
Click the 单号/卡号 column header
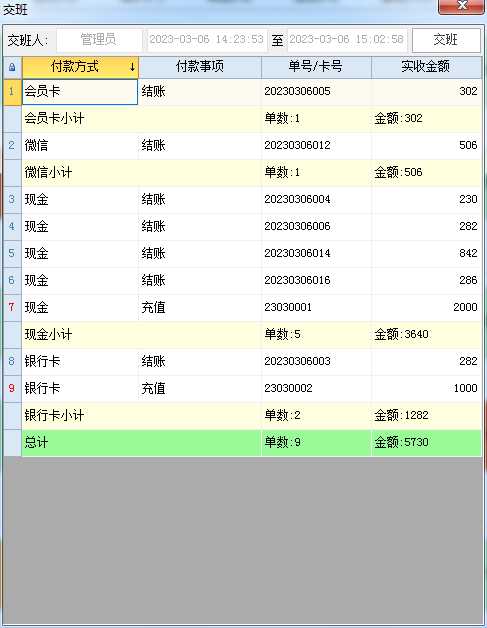click(x=316, y=67)
